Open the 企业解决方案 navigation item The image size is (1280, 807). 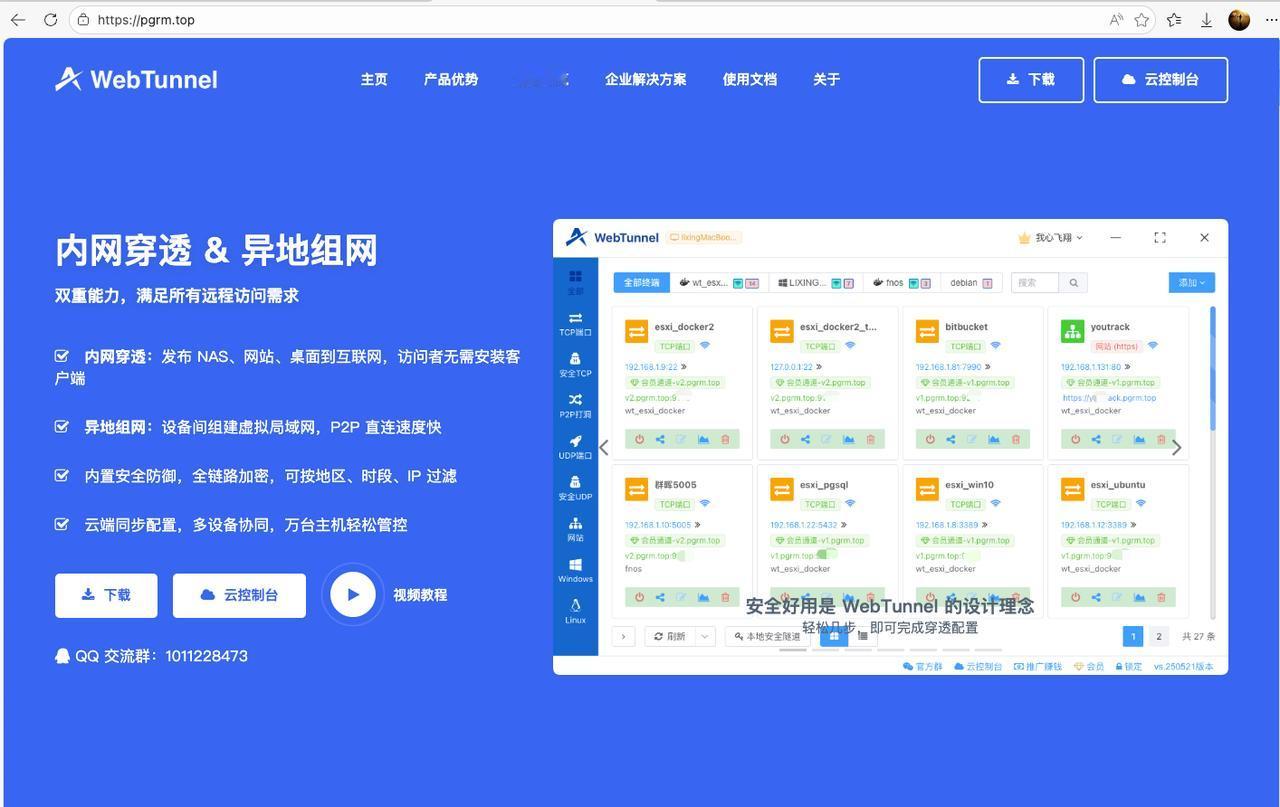tap(645, 79)
